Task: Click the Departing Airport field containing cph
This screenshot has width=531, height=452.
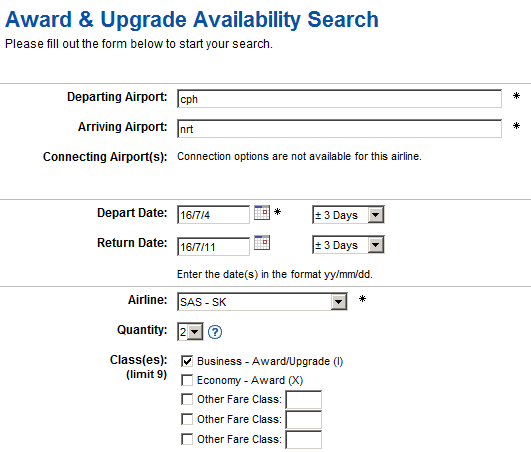Action: 339,99
